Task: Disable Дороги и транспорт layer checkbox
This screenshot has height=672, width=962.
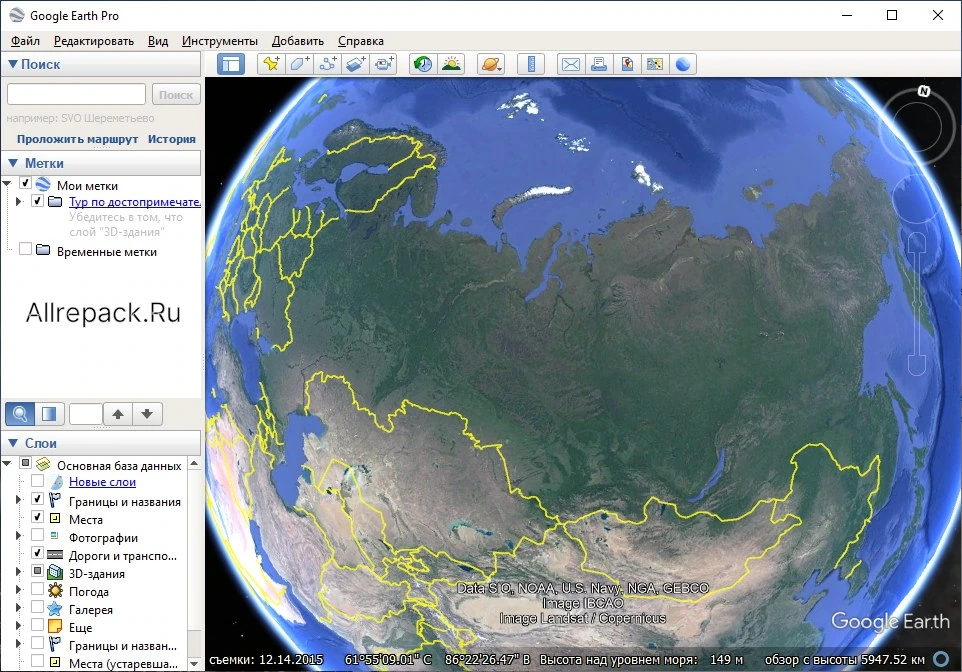Action: coord(37,553)
